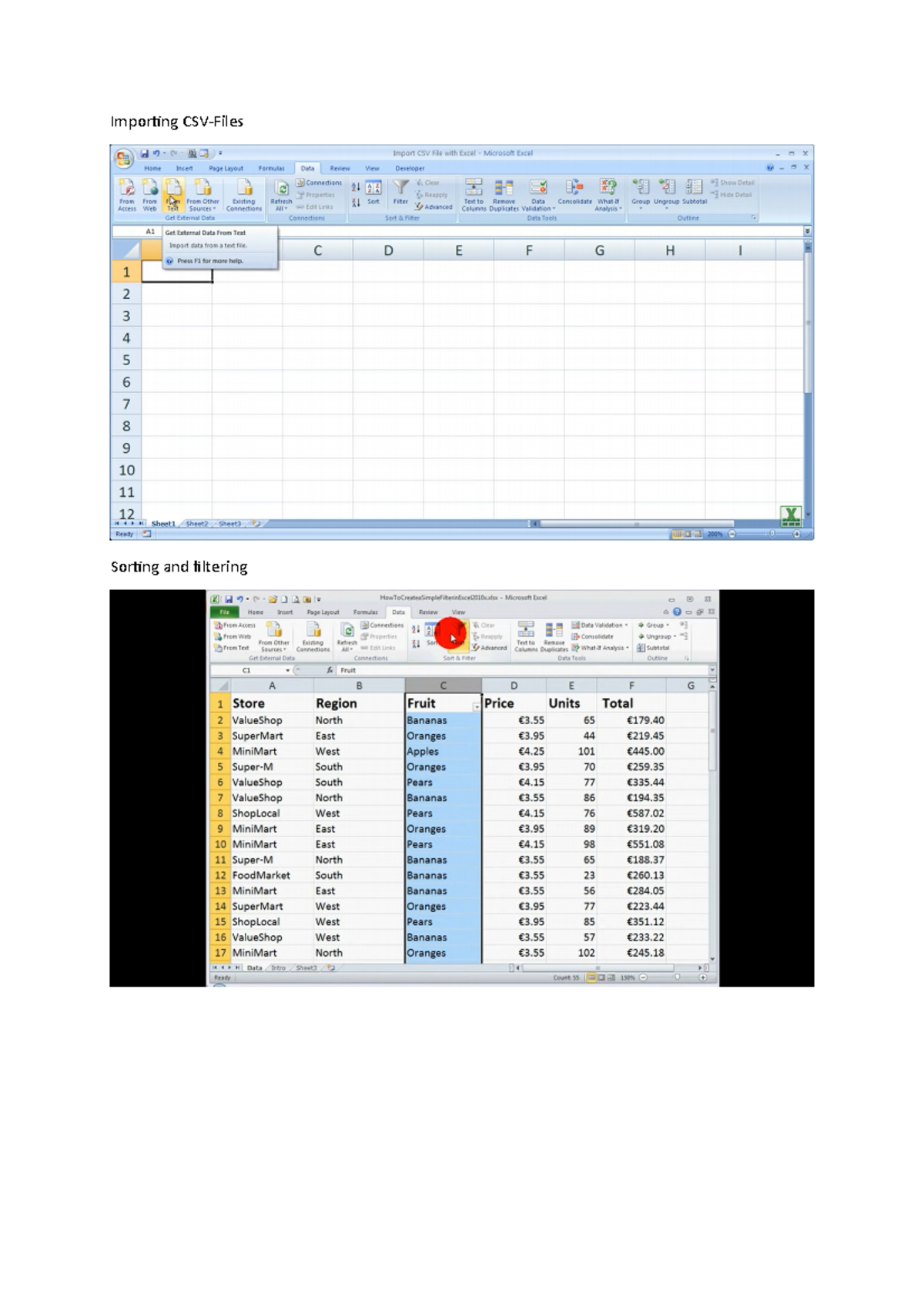The height and width of the screenshot is (1308, 924).
Task: Click the macro record icon beside Ready in Import CSV window
Action: (146, 534)
